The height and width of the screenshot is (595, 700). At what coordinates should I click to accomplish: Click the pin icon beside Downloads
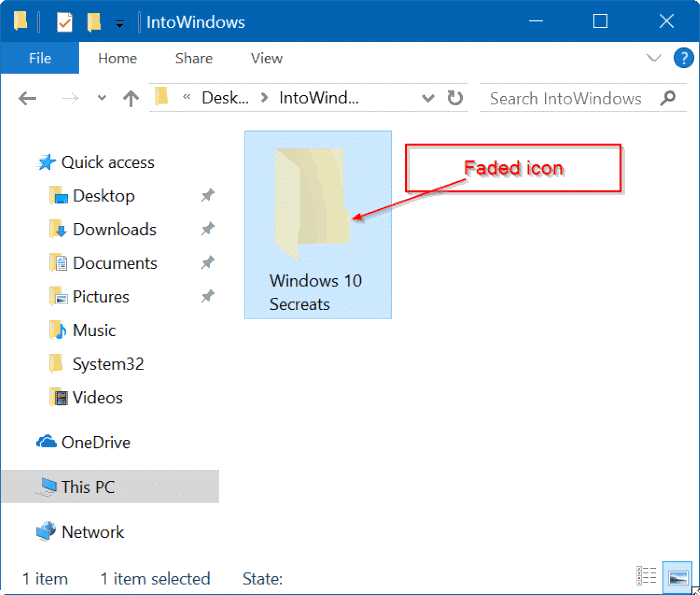click(x=207, y=229)
